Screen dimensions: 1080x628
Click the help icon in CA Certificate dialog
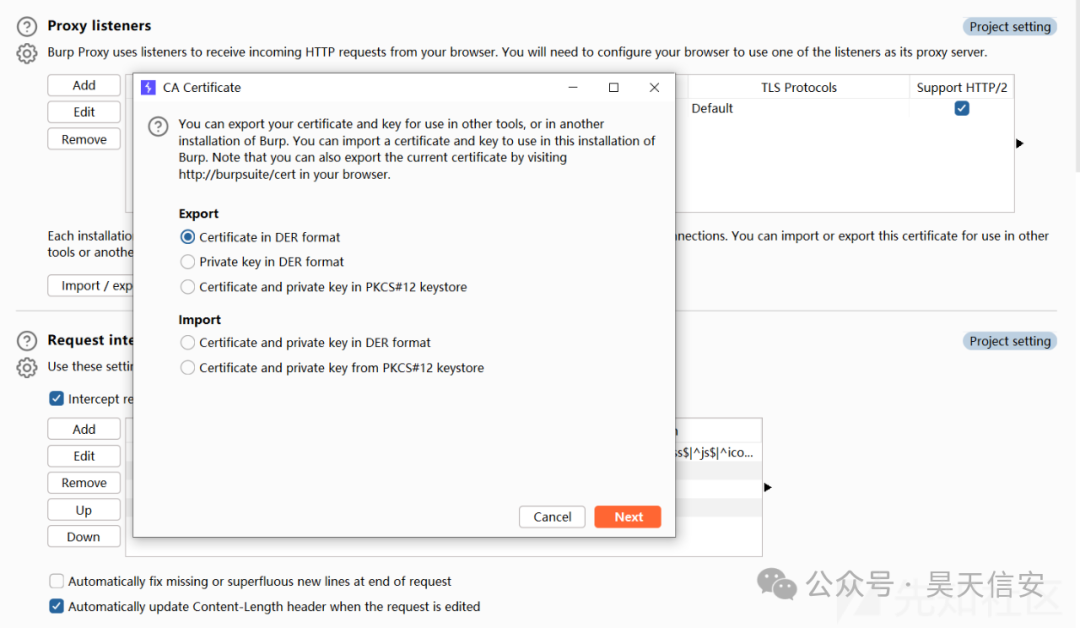coord(158,126)
